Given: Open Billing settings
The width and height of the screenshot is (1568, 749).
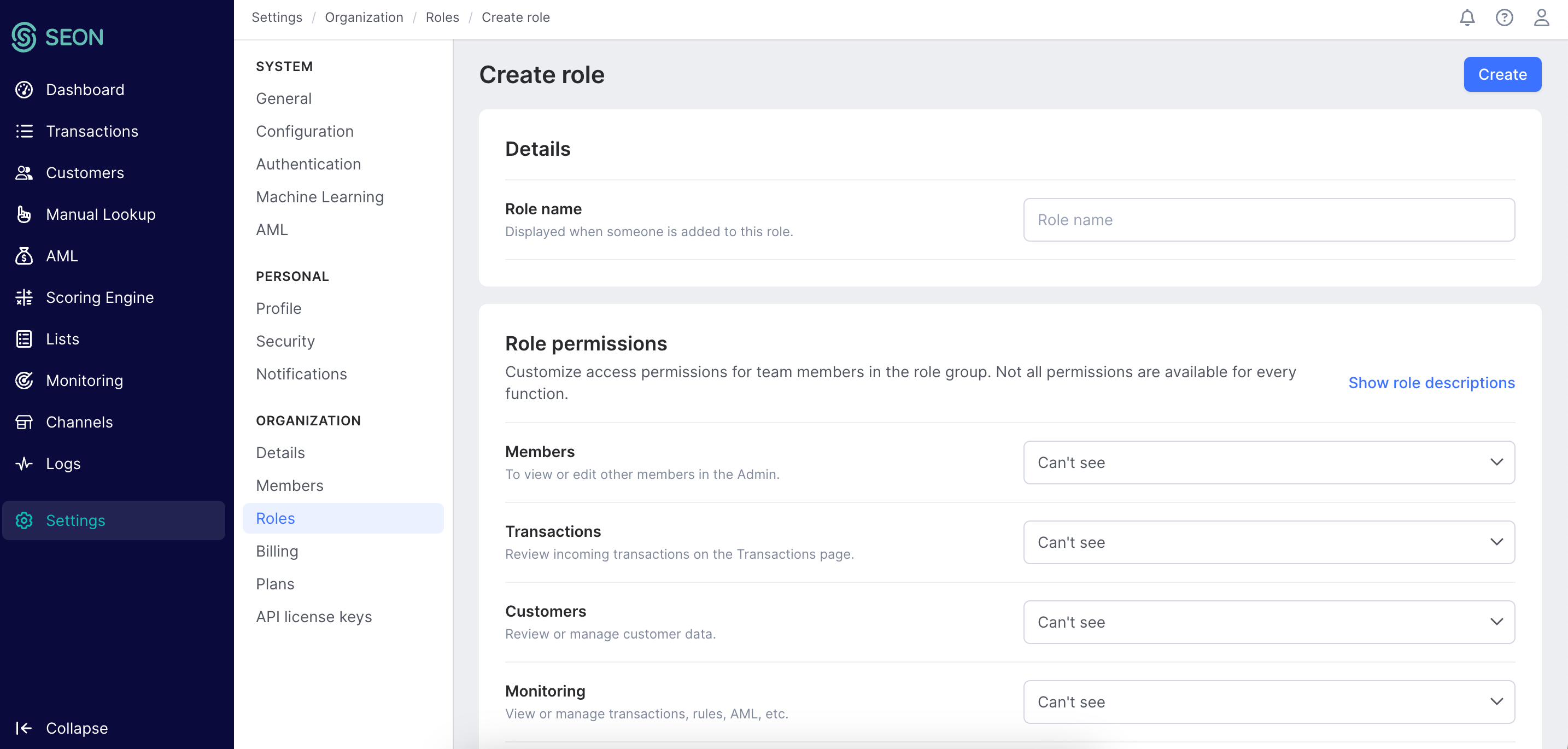Looking at the screenshot, I should click(277, 551).
